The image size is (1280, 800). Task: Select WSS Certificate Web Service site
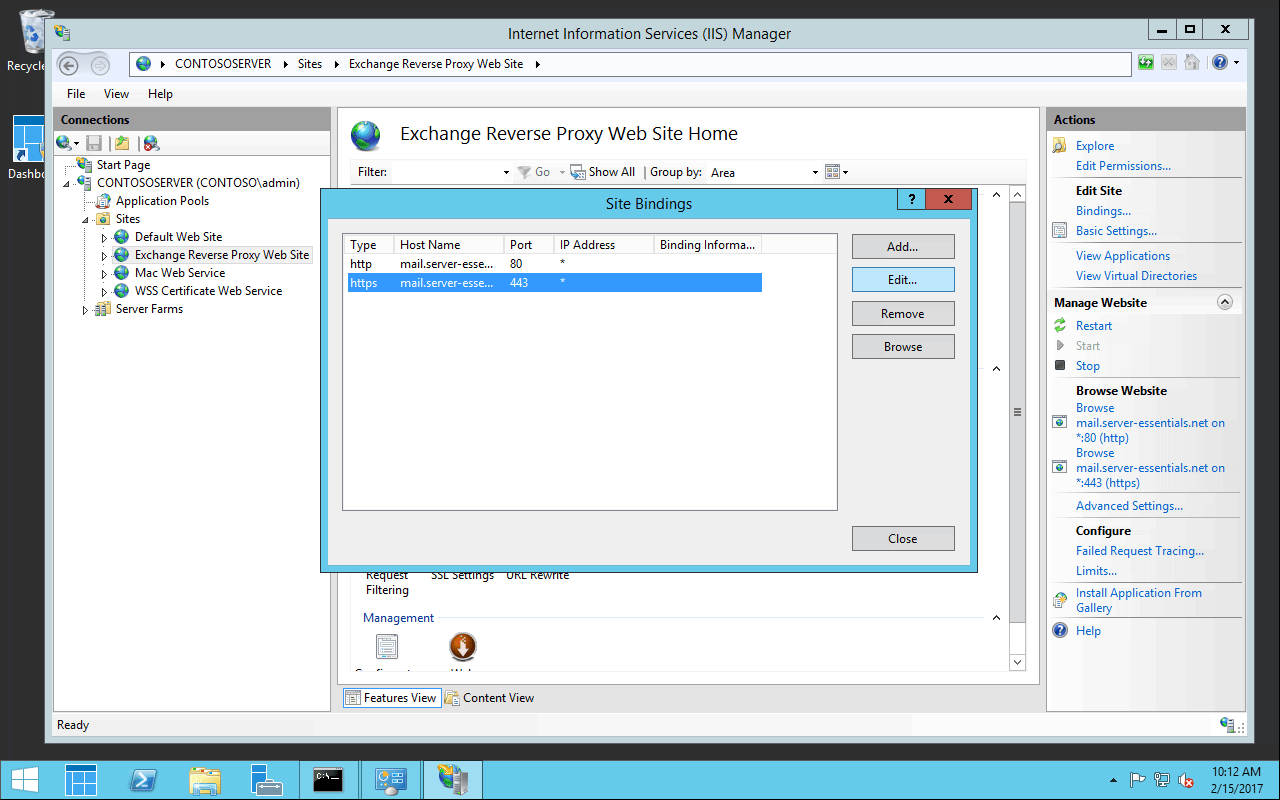tap(208, 291)
